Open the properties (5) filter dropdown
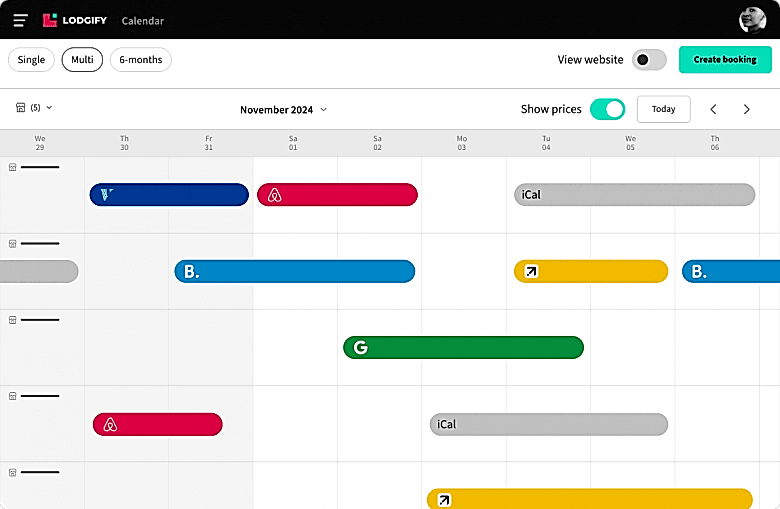The height and width of the screenshot is (509, 780). click(x=34, y=107)
